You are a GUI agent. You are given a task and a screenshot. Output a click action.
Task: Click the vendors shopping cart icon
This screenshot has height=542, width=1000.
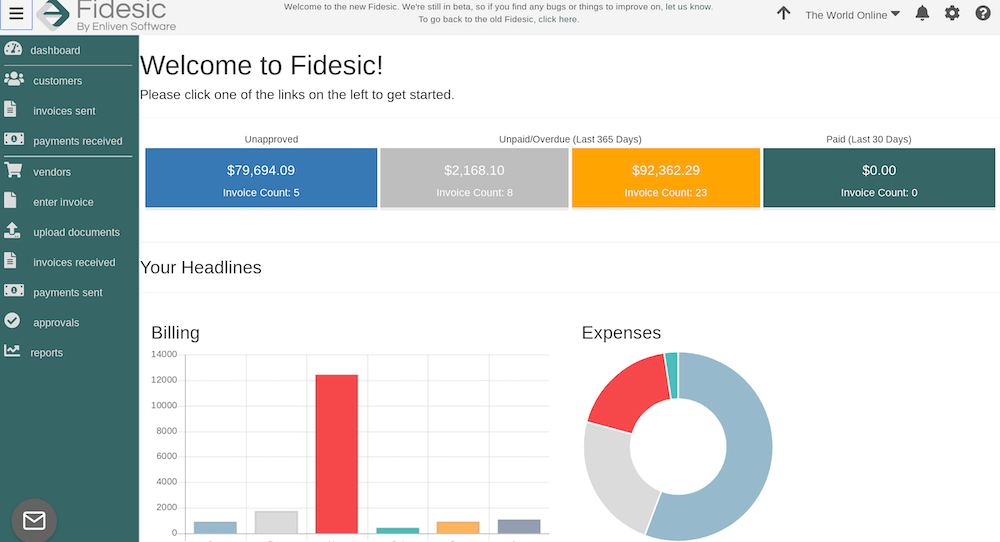[13, 171]
